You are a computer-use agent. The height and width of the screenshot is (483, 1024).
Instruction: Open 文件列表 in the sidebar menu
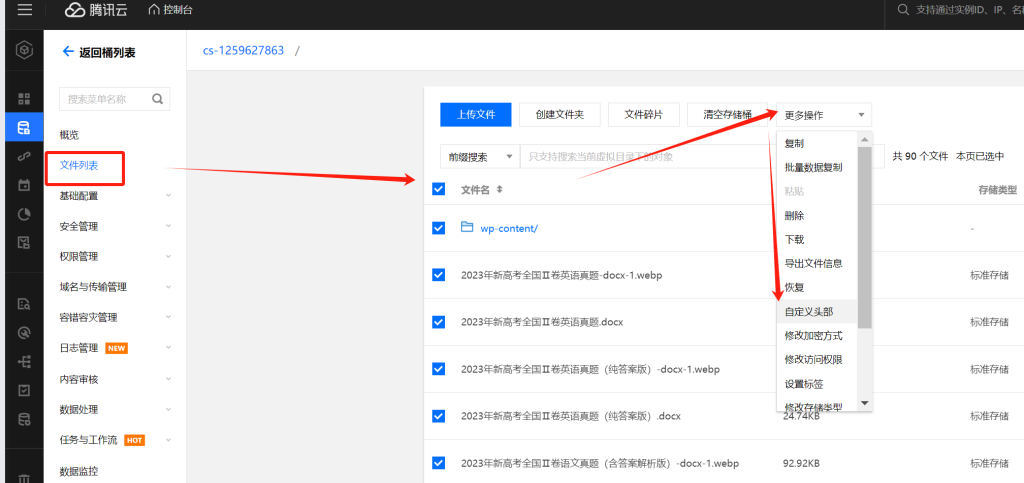tap(79, 165)
